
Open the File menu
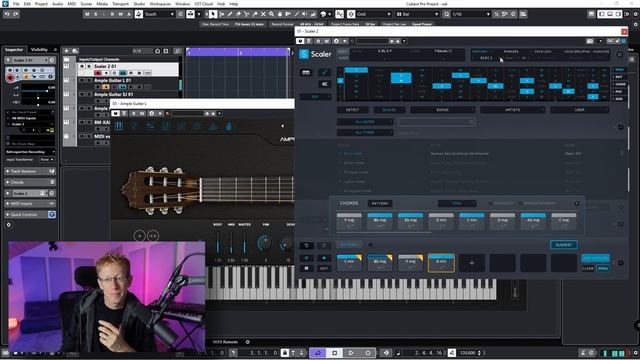[x=16, y=4]
